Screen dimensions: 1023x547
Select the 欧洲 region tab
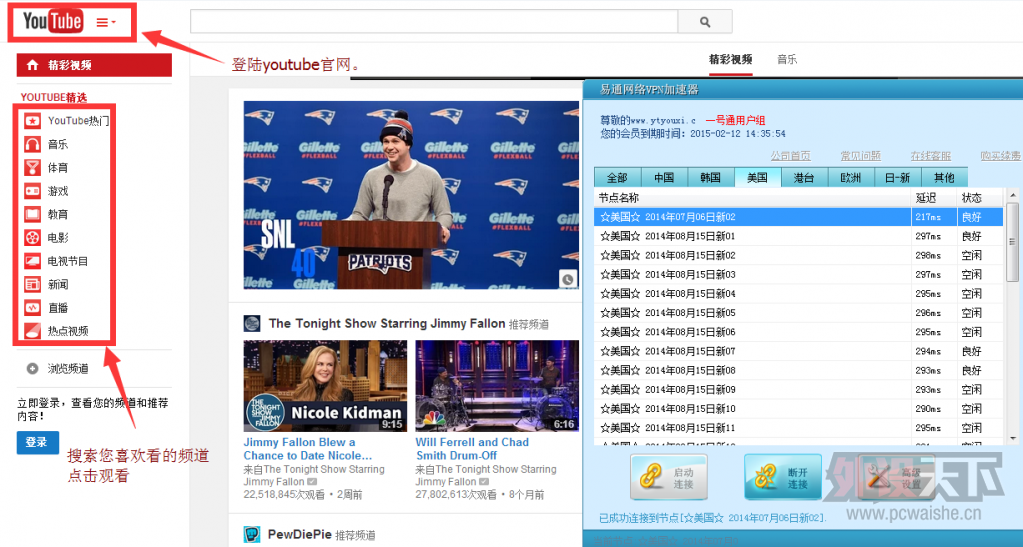click(x=851, y=178)
